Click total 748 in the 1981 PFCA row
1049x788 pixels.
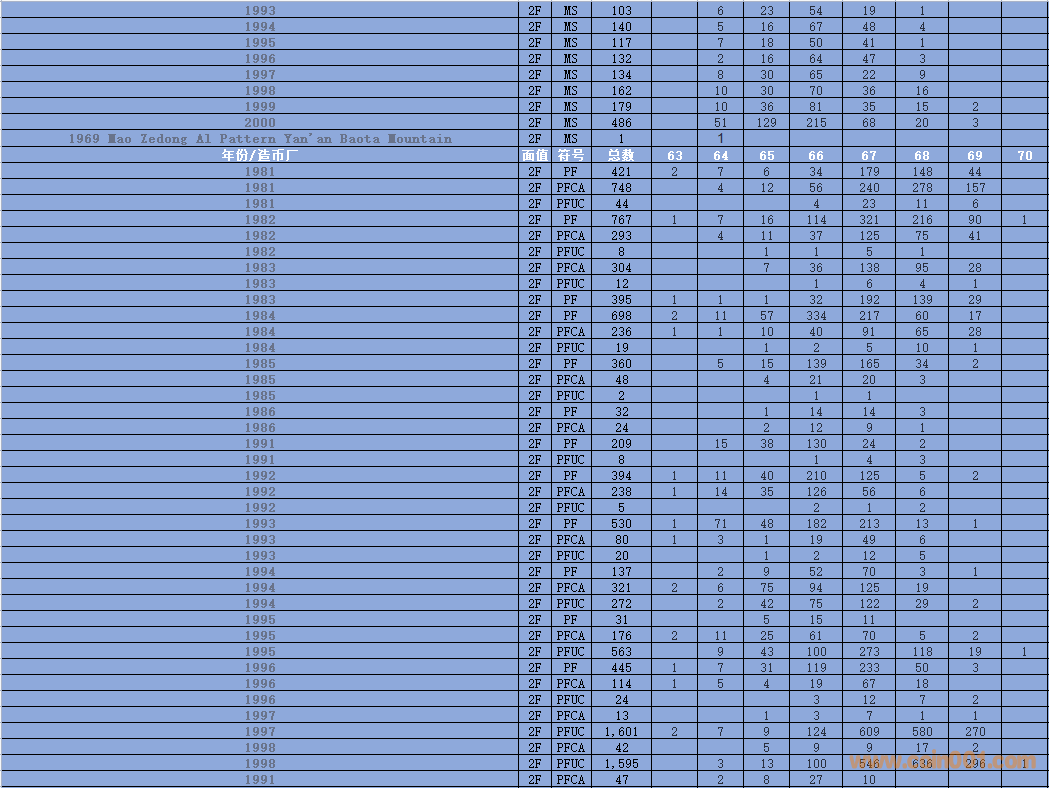[x=621, y=188]
